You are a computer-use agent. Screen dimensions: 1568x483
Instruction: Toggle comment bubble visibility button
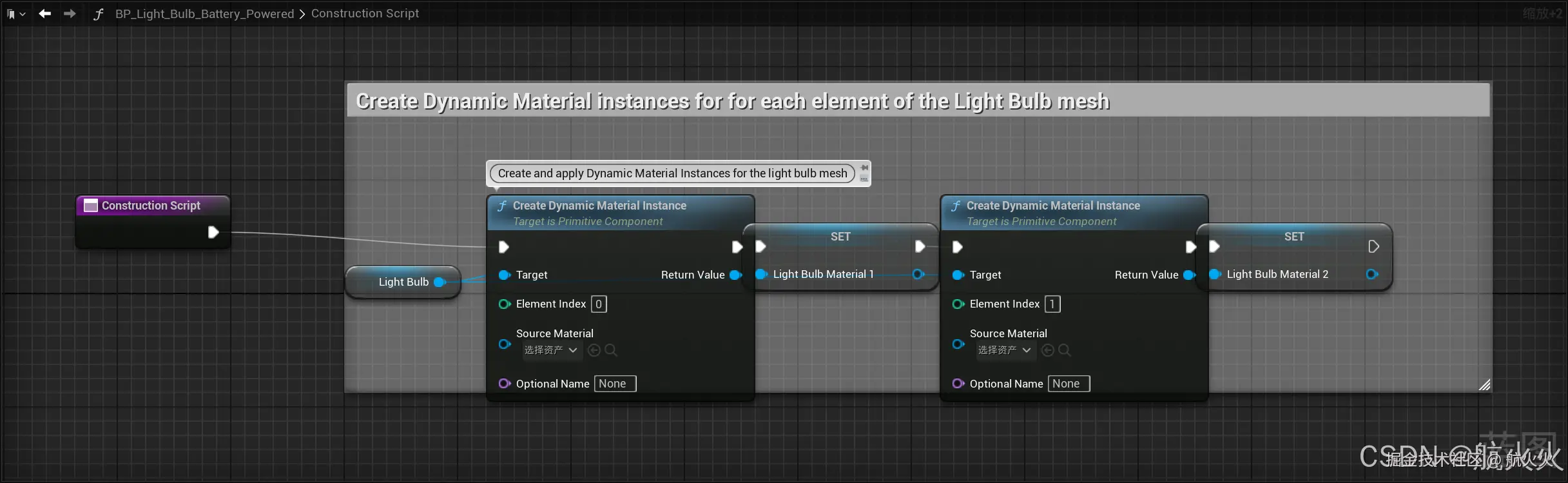(864, 179)
